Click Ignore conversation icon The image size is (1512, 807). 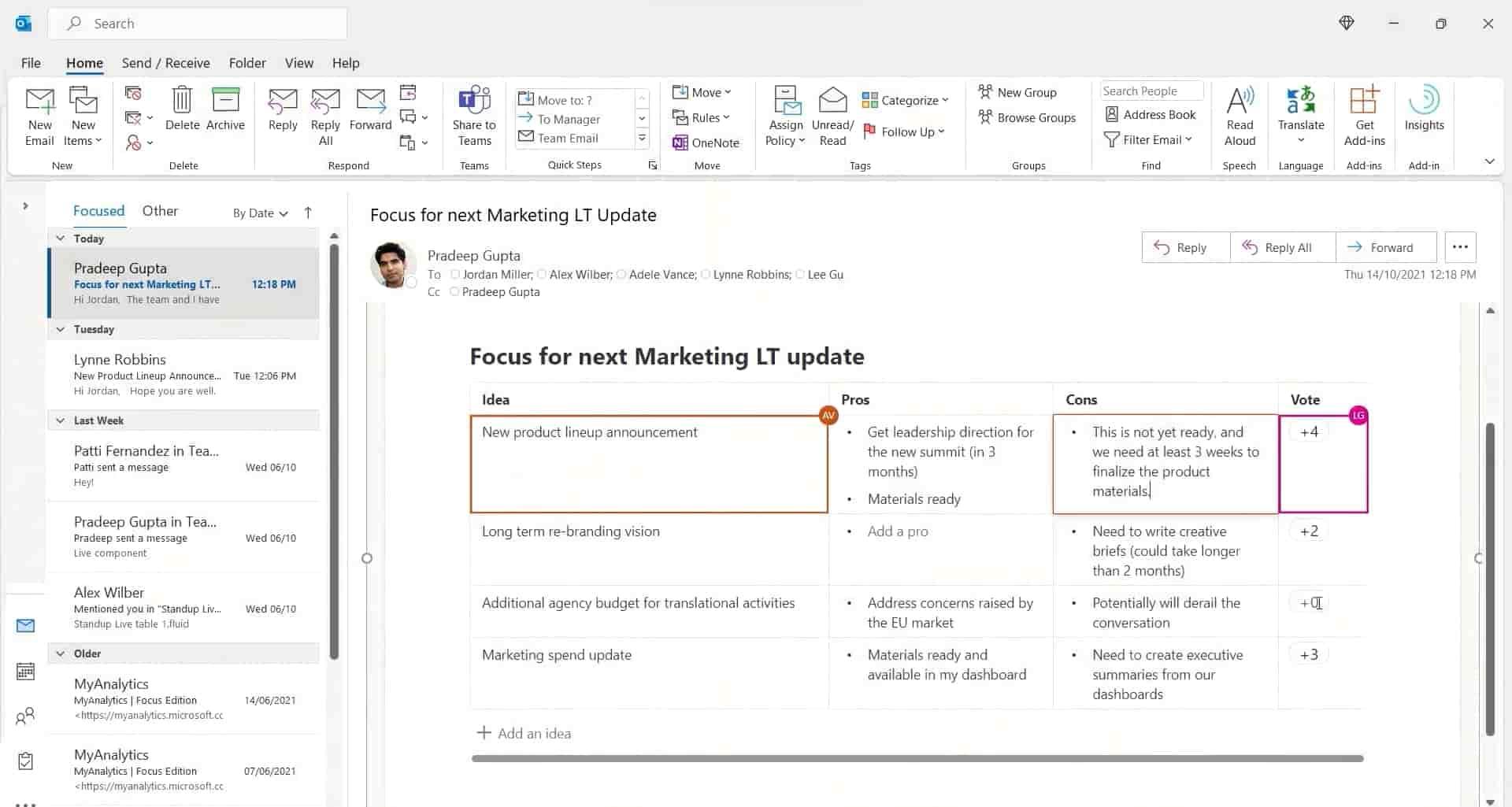point(133,93)
